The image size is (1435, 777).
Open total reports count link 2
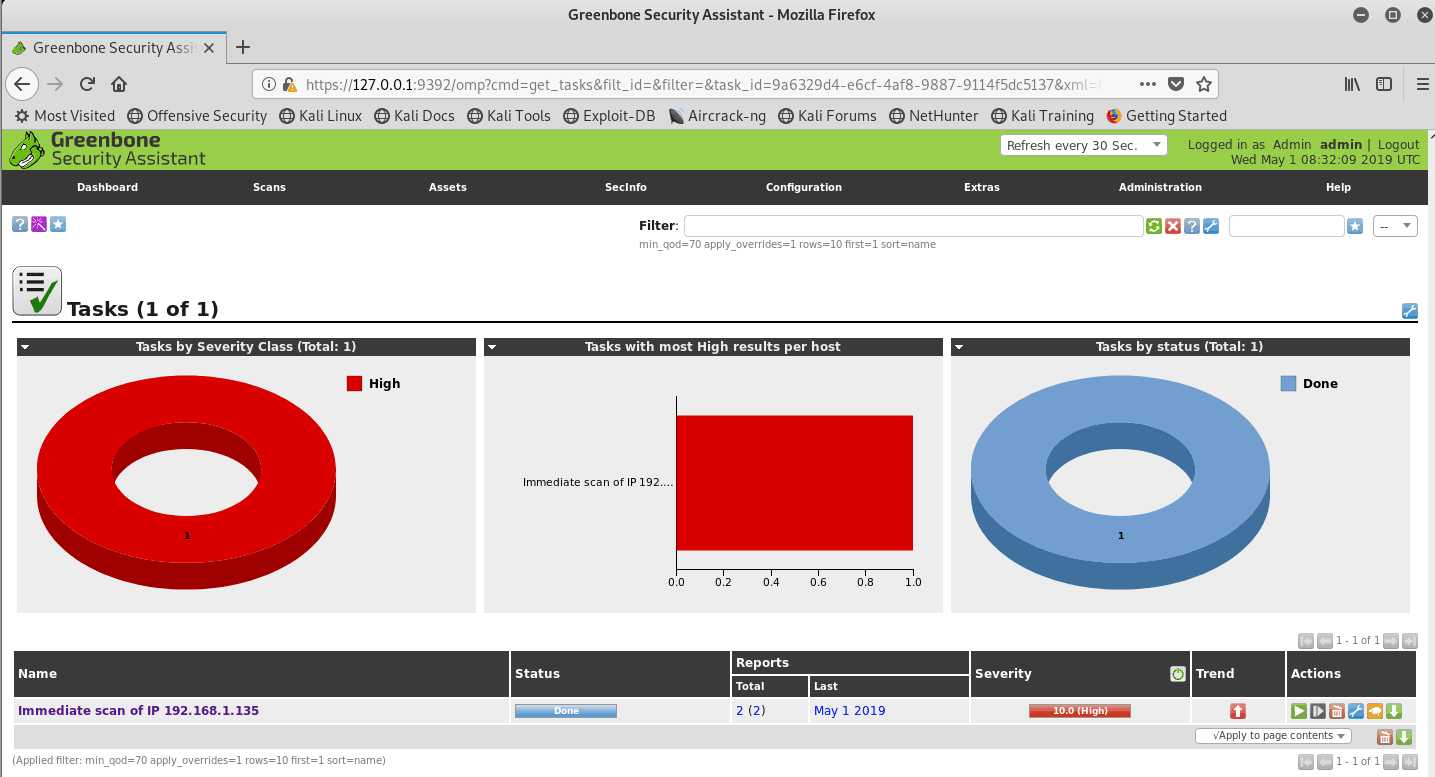coord(740,711)
